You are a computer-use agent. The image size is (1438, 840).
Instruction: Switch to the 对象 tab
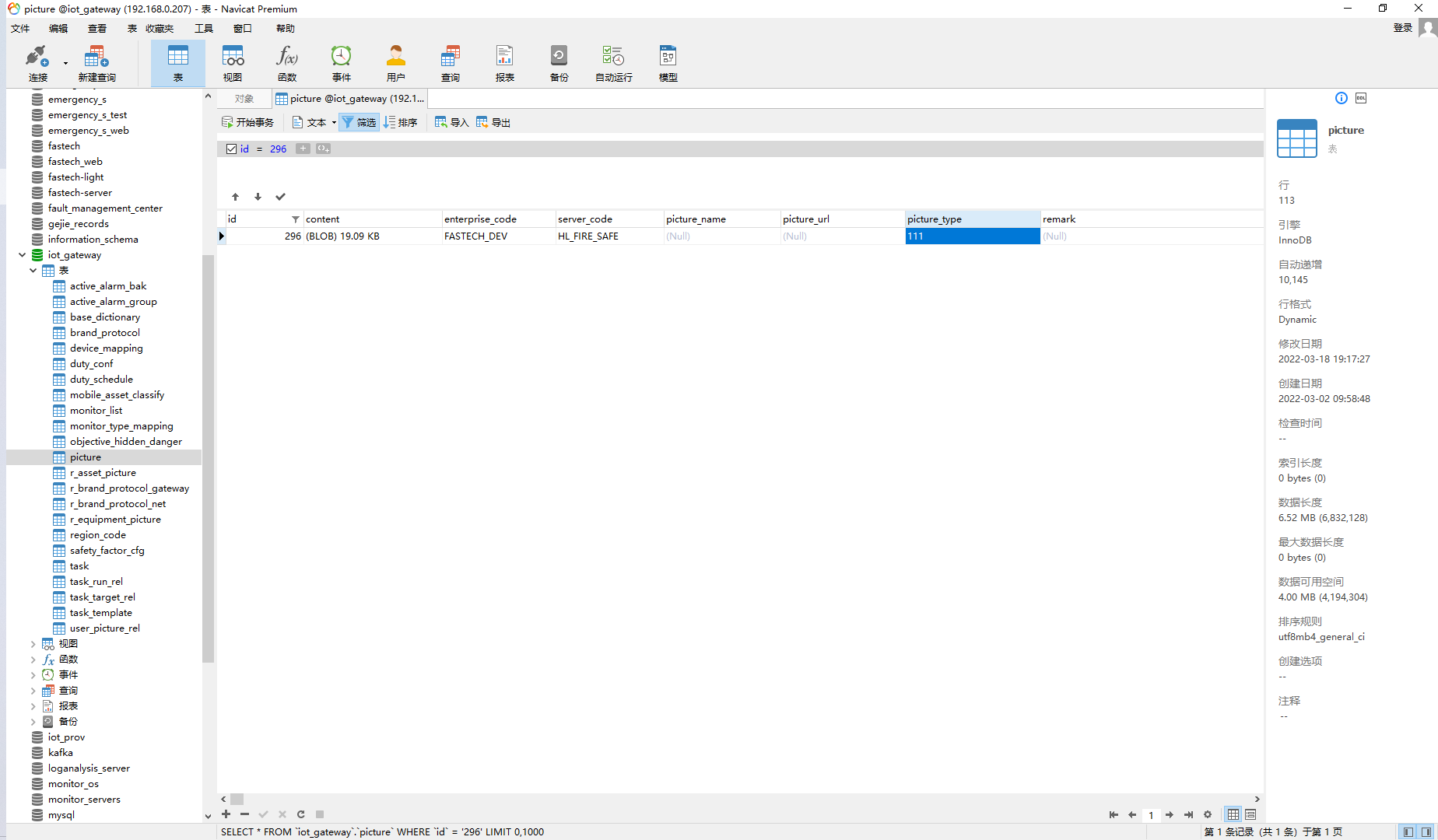[x=244, y=98]
